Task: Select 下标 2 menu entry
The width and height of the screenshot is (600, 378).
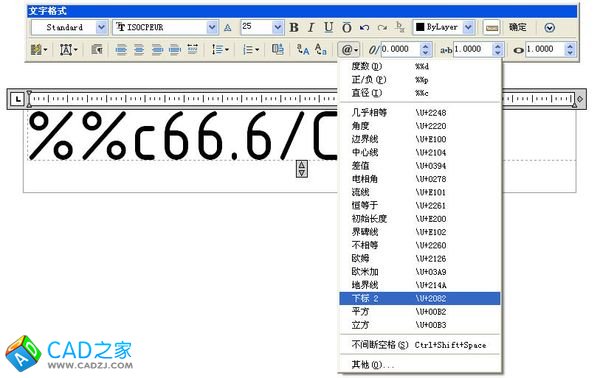Action: [419, 298]
